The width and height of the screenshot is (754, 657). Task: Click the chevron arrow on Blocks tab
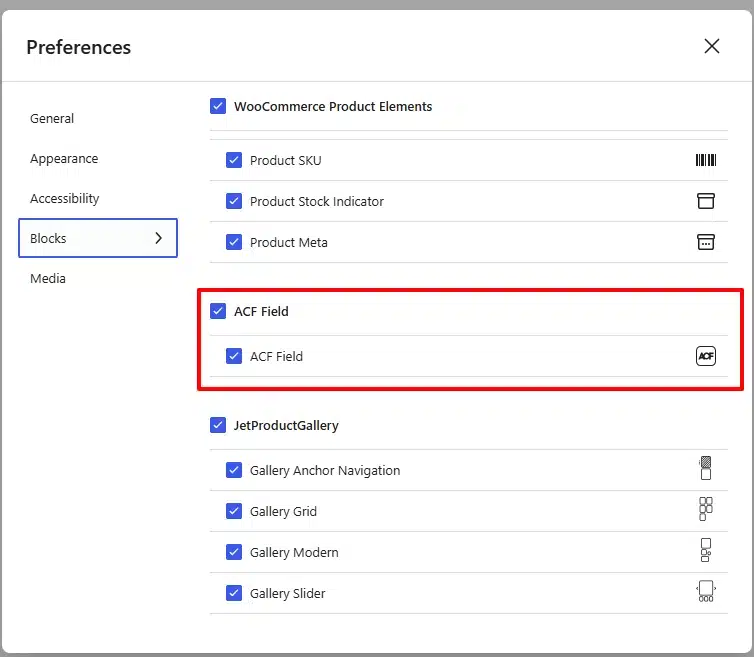pos(159,238)
